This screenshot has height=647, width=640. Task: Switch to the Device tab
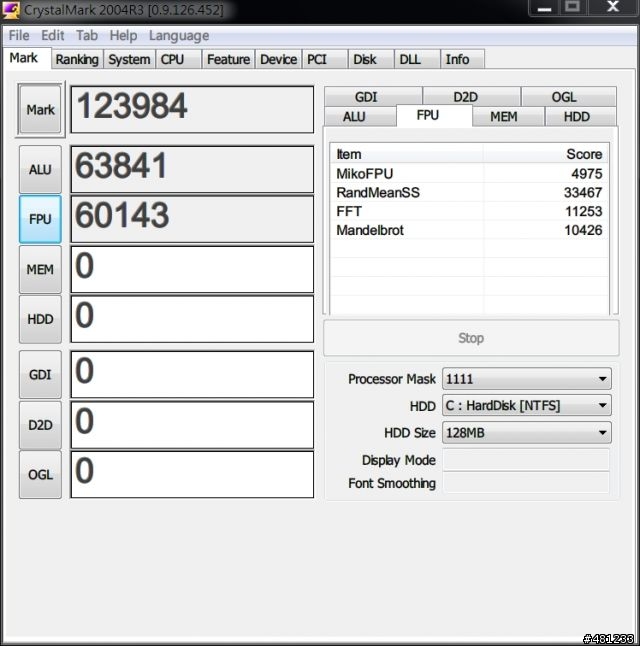279,59
